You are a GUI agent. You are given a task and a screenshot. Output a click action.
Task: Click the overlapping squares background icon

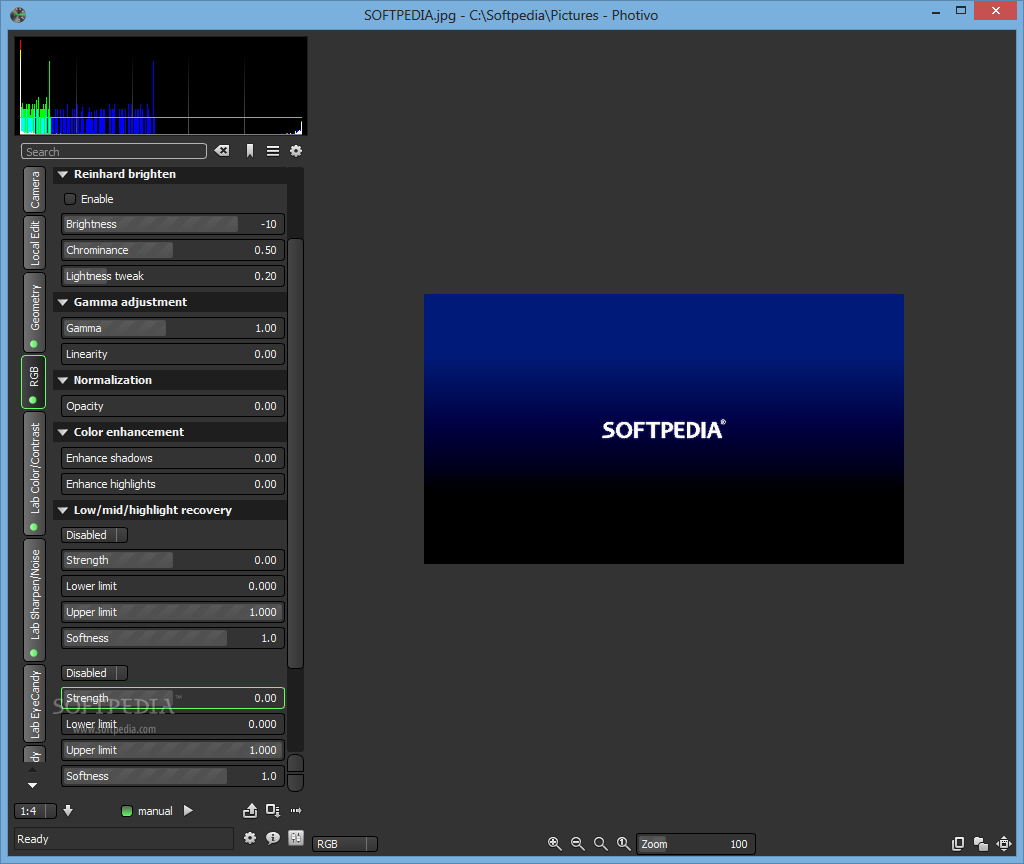click(x=980, y=844)
